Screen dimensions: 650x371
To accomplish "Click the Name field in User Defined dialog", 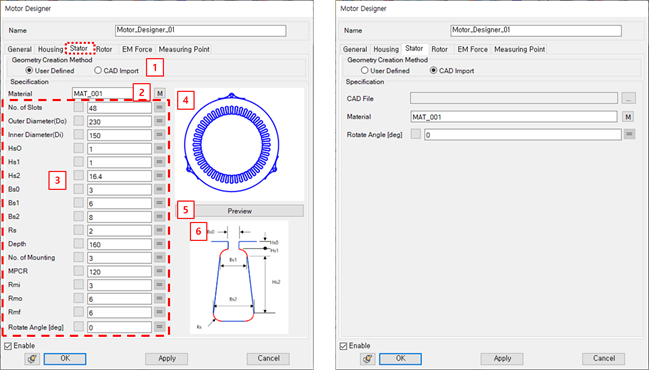I will (x=201, y=30).
